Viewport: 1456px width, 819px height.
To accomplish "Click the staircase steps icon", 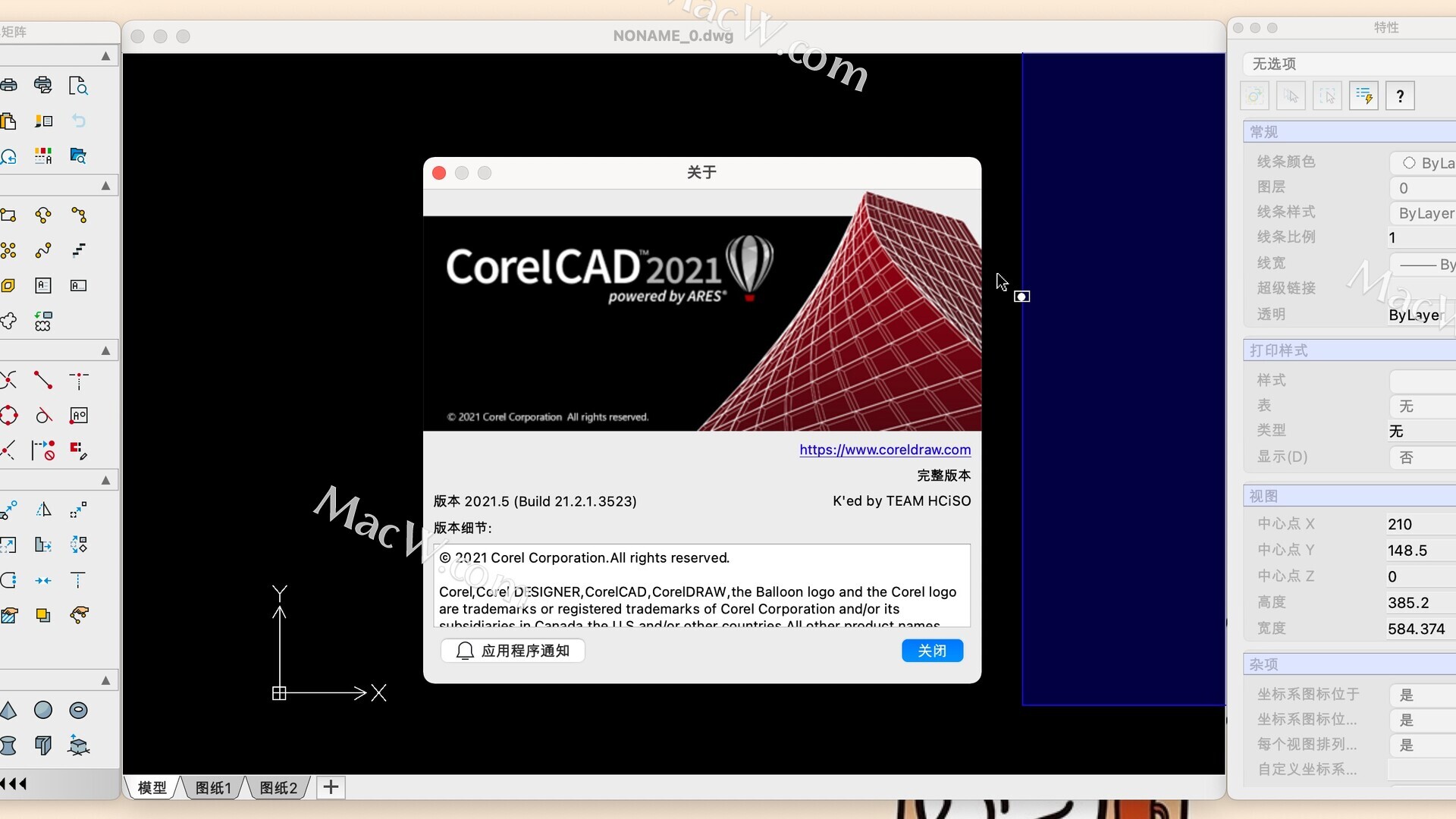I will coord(78,250).
